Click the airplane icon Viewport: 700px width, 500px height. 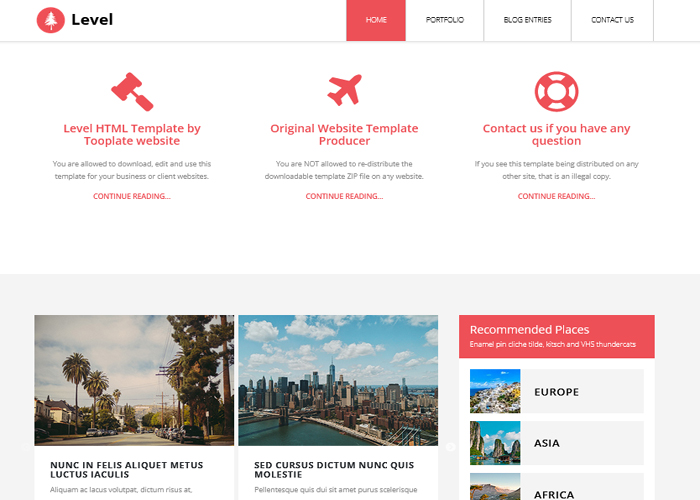click(344, 90)
